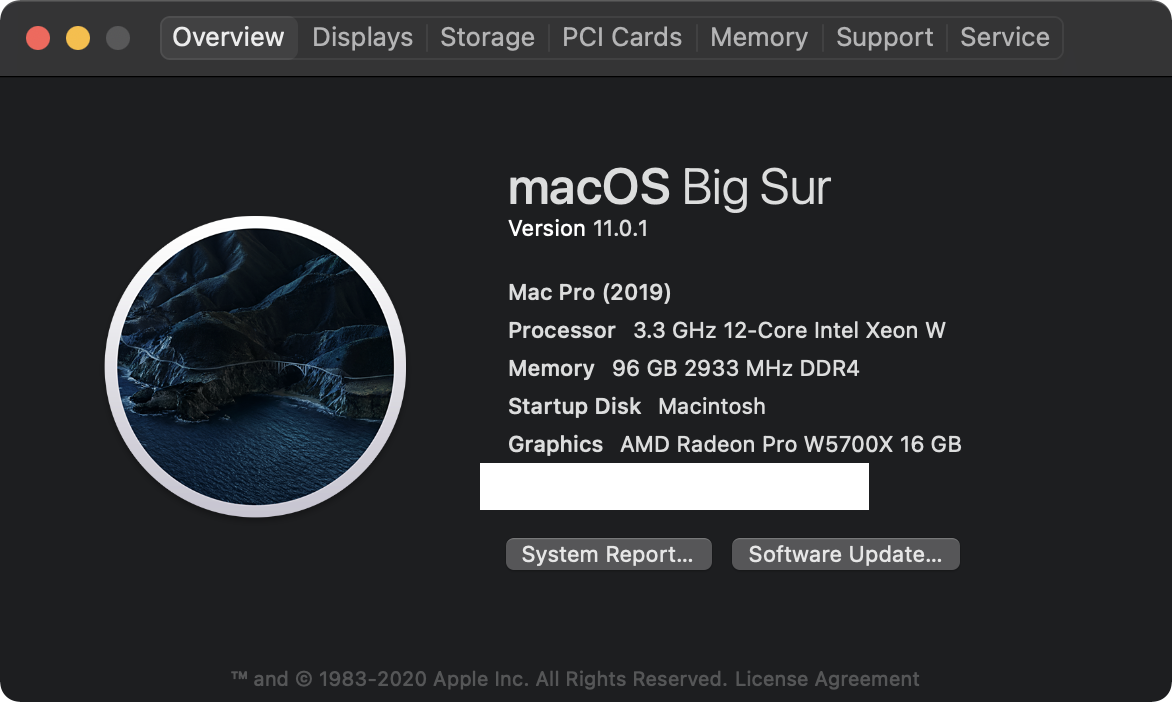The image size is (1172, 702).
Task: Click the Startup Disk Macintosh entry
Action: pyautogui.click(x=636, y=407)
